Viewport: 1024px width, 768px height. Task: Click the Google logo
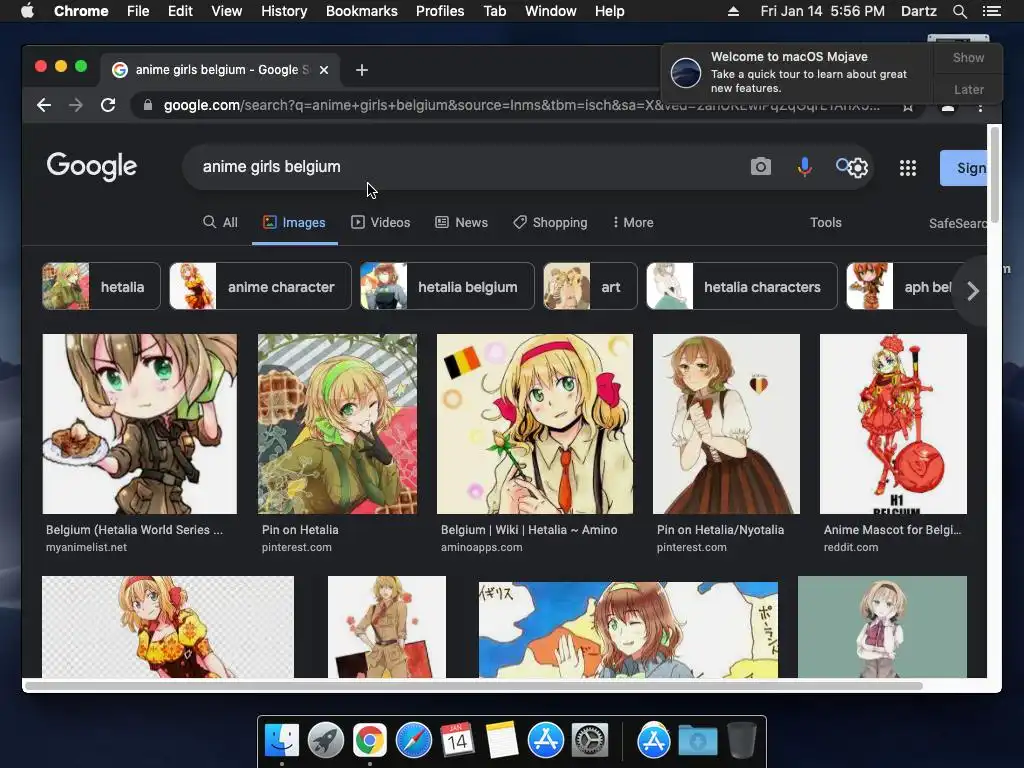[91, 167]
